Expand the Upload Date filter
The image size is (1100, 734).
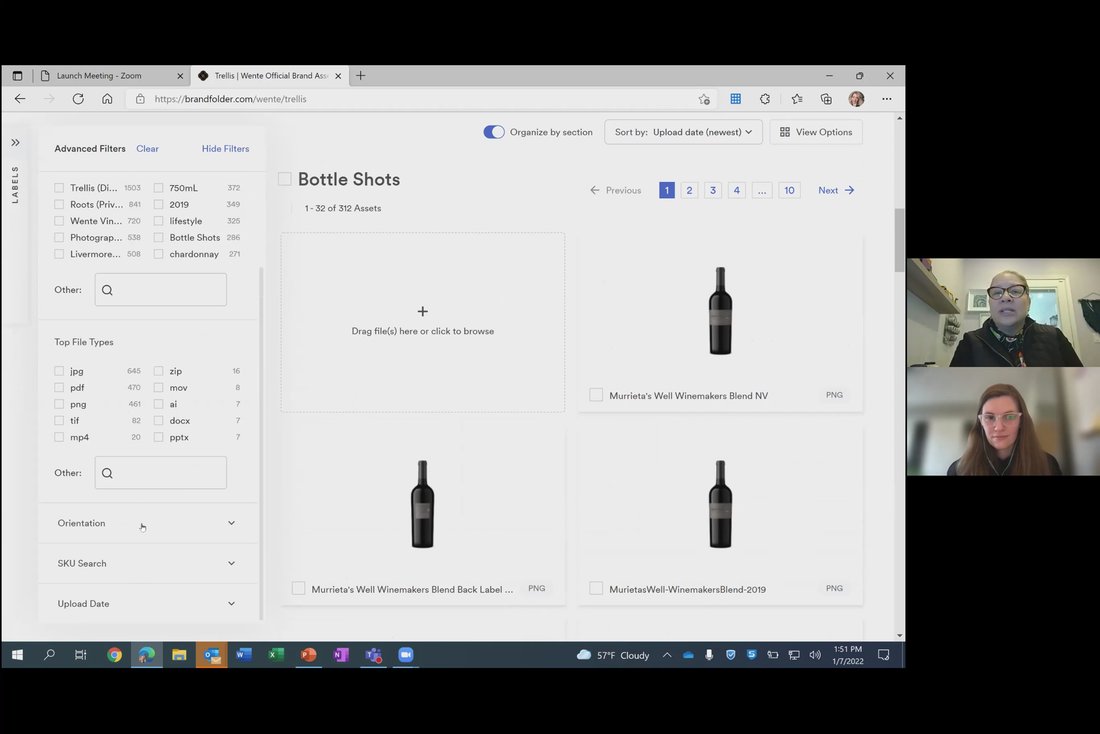pyautogui.click(x=146, y=603)
